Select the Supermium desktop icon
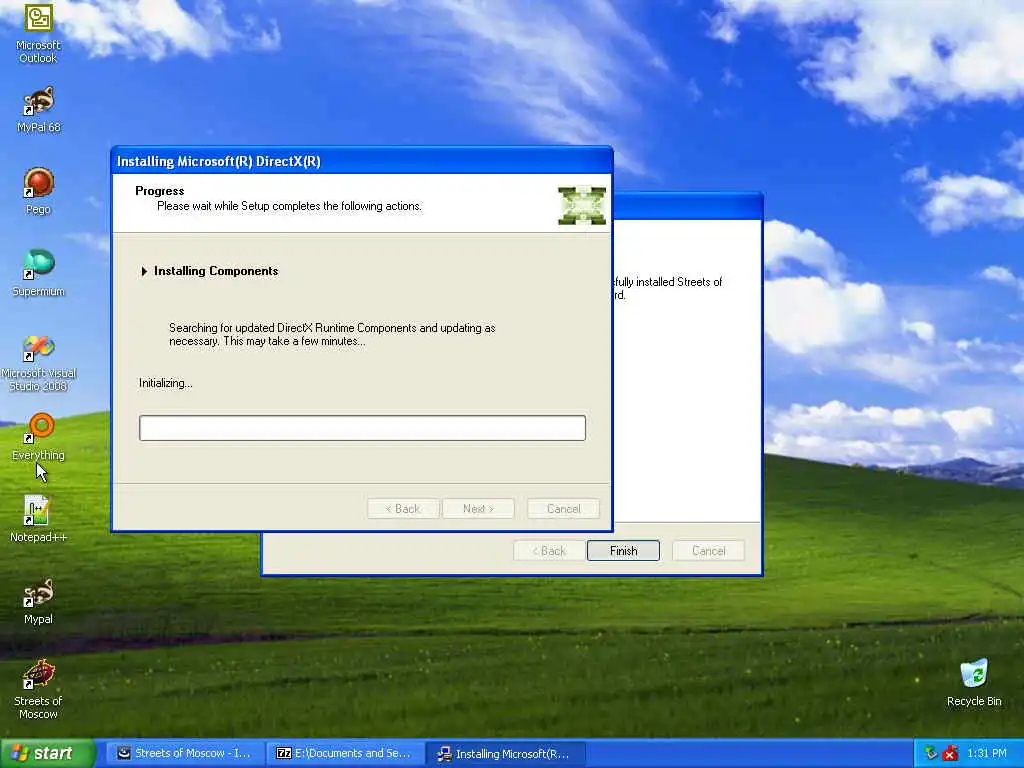 [38, 273]
